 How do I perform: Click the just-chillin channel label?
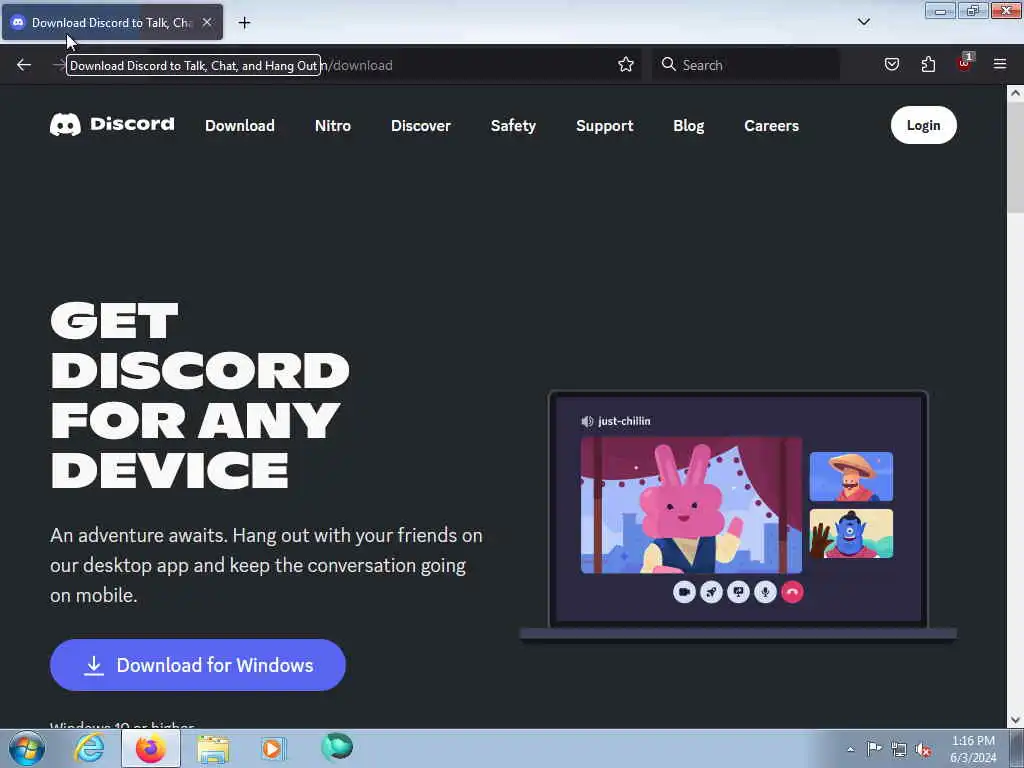point(624,421)
